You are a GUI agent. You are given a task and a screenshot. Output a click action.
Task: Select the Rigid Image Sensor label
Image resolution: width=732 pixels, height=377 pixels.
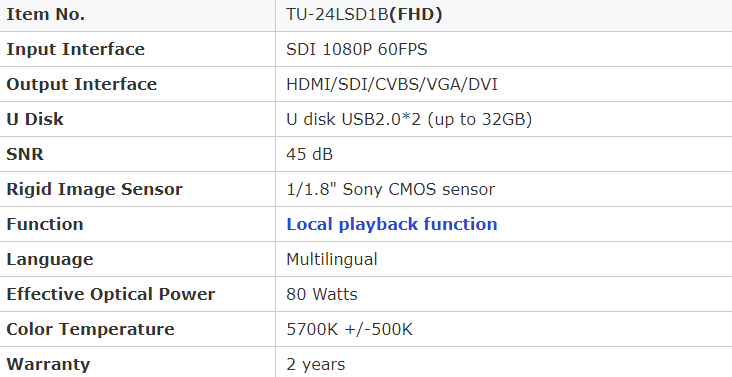click(x=94, y=189)
